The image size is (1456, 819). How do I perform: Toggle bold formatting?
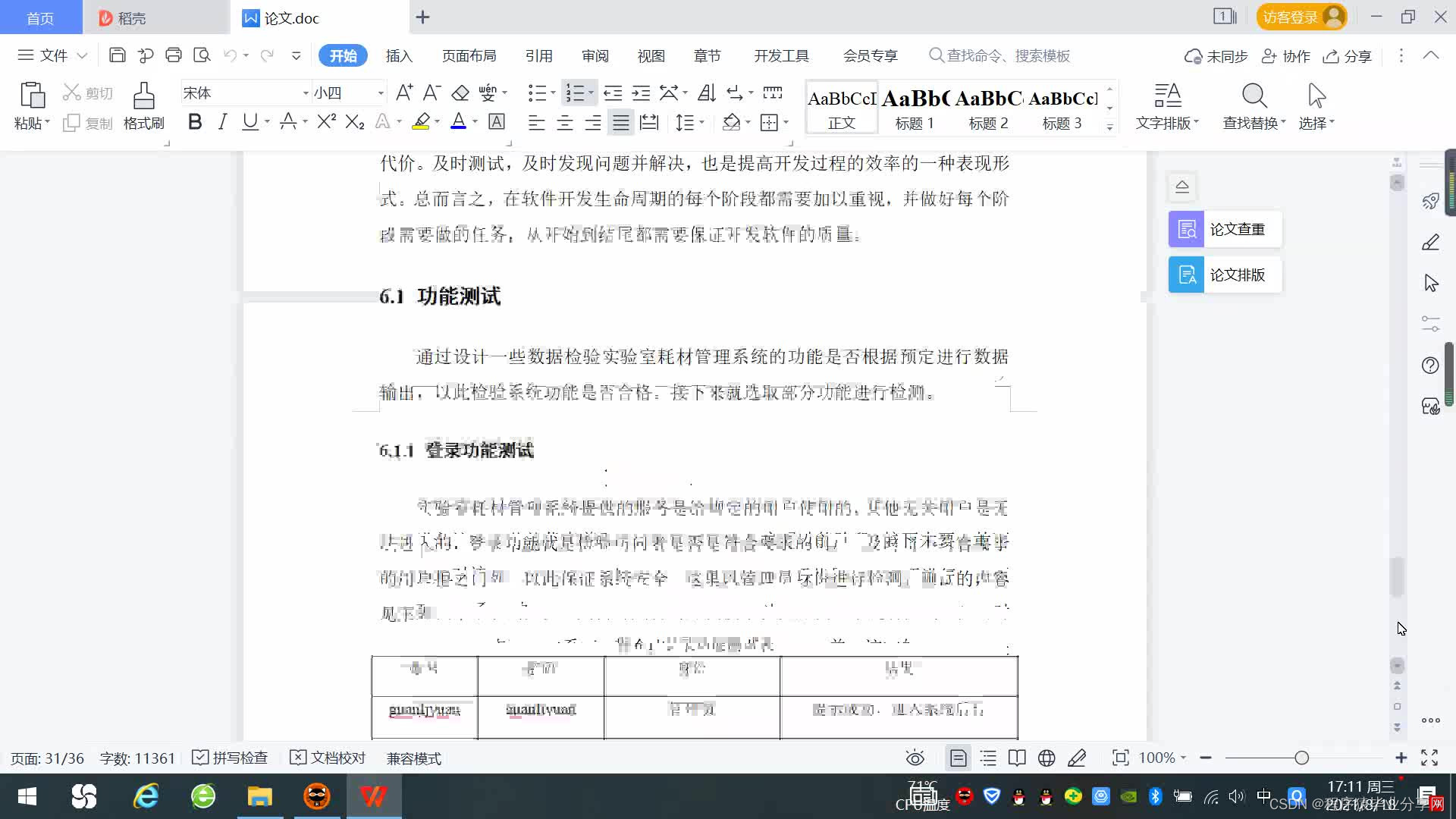point(195,122)
